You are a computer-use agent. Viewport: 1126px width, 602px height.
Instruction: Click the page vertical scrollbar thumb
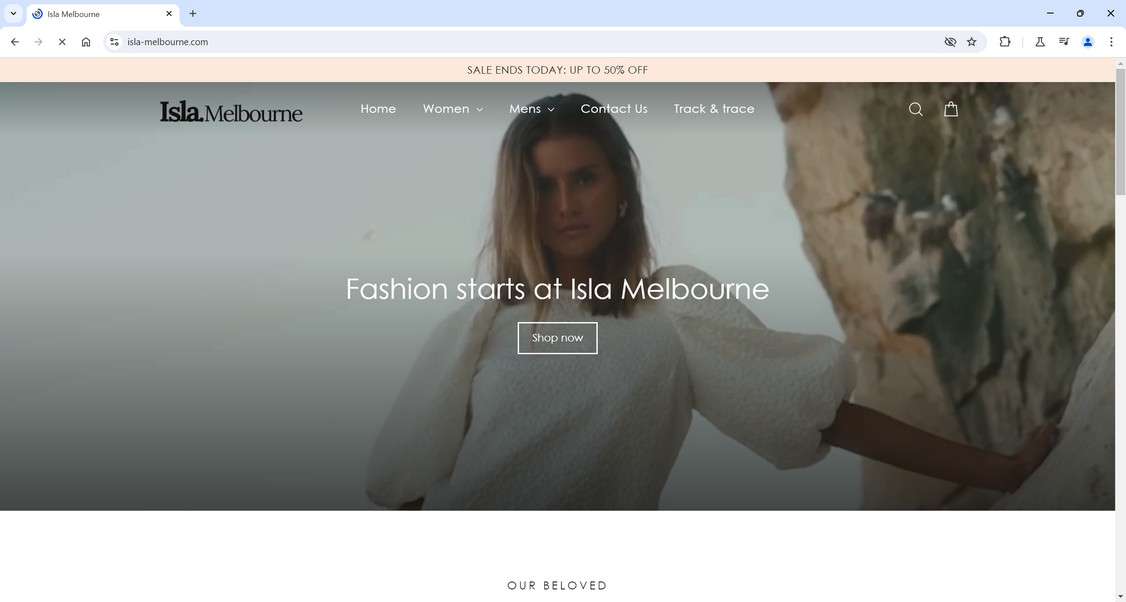1120,131
